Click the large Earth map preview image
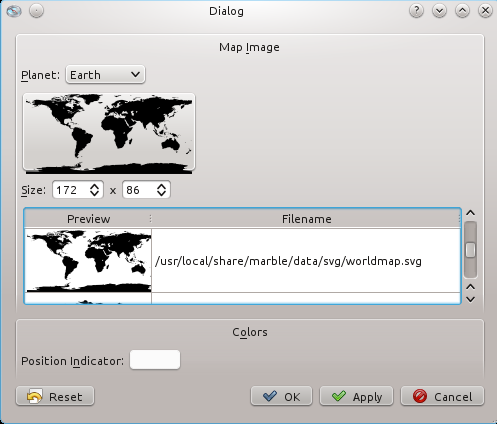Viewport: 497px width, 424px height. click(109, 133)
